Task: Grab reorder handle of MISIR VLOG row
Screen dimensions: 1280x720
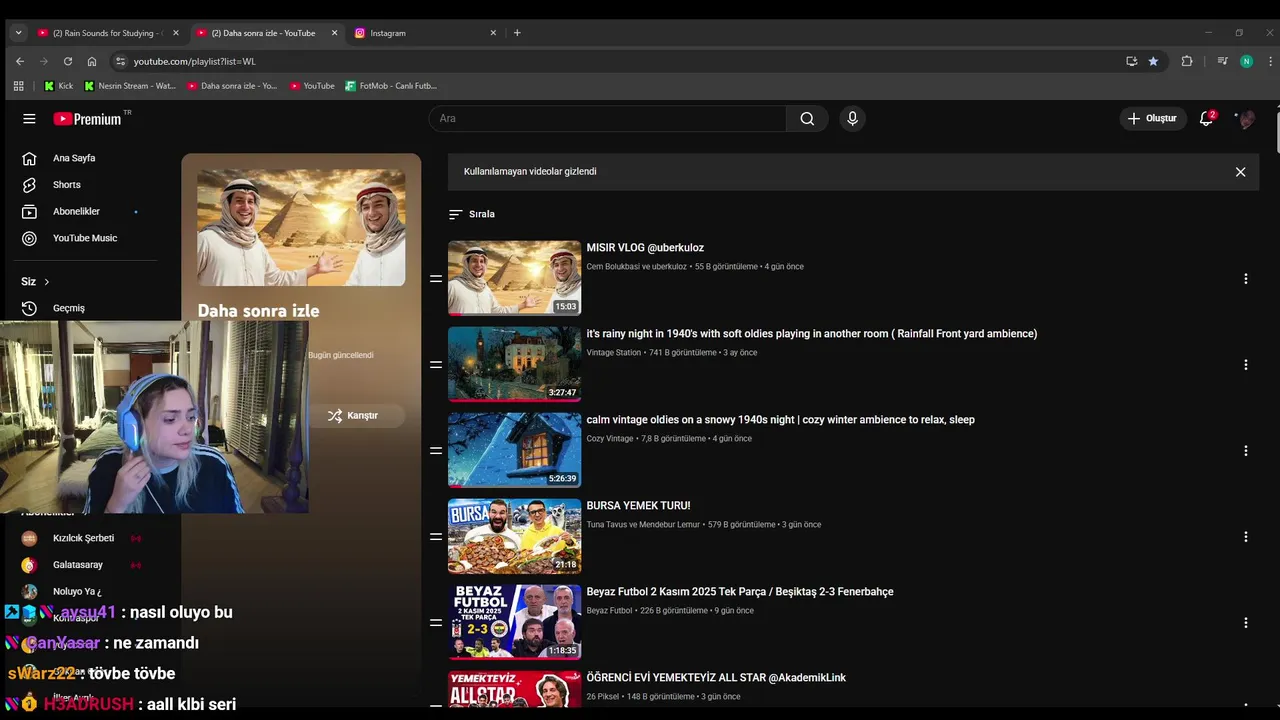Action: 436,279
